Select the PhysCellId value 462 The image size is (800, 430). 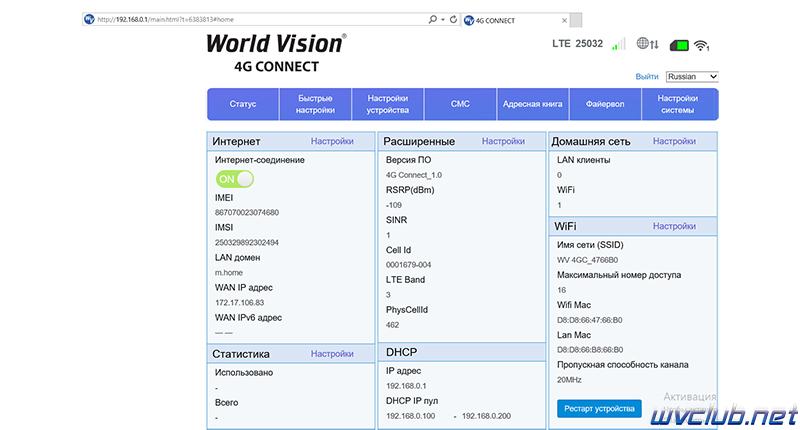(392, 325)
